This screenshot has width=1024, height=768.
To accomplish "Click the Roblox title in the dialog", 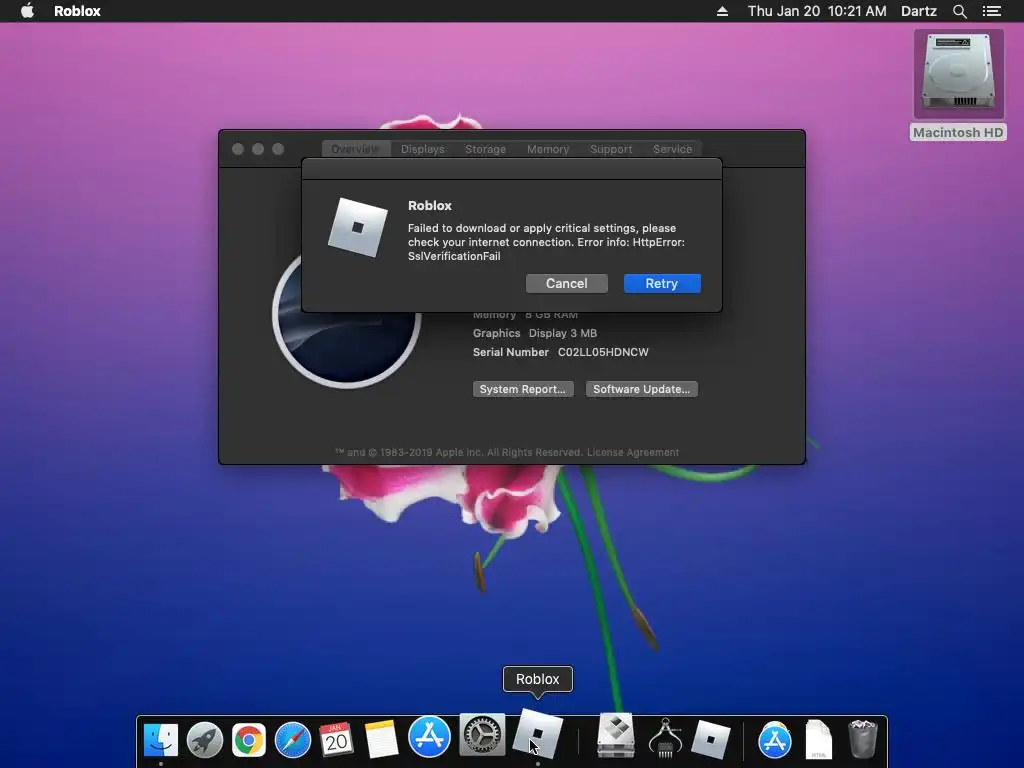I will tap(430, 205).
